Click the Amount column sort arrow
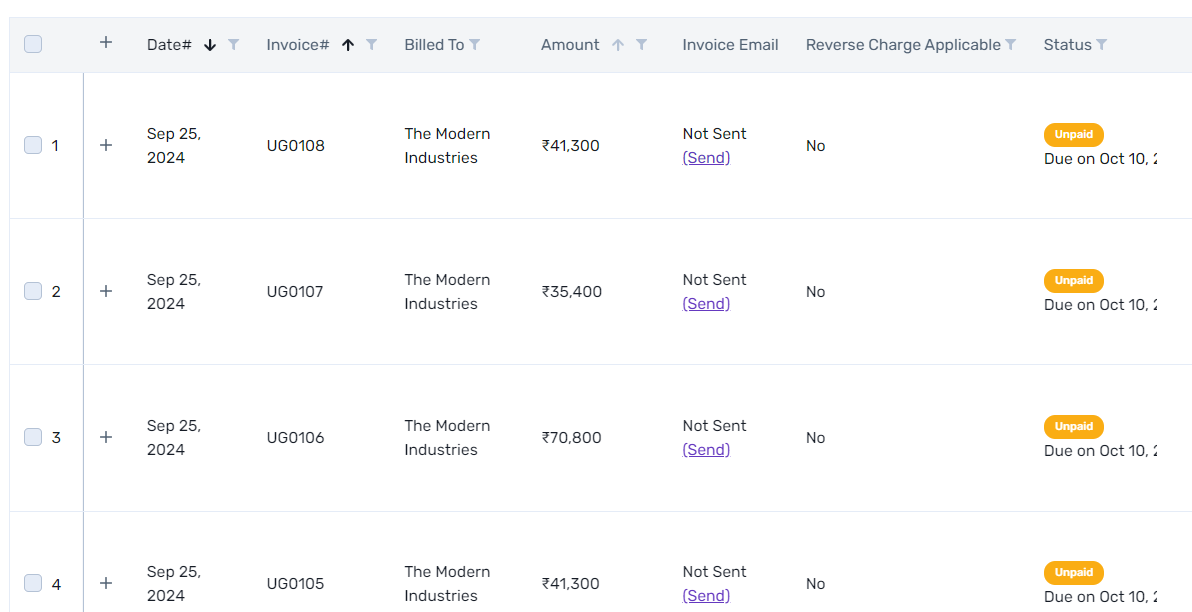 click(618, 45)
